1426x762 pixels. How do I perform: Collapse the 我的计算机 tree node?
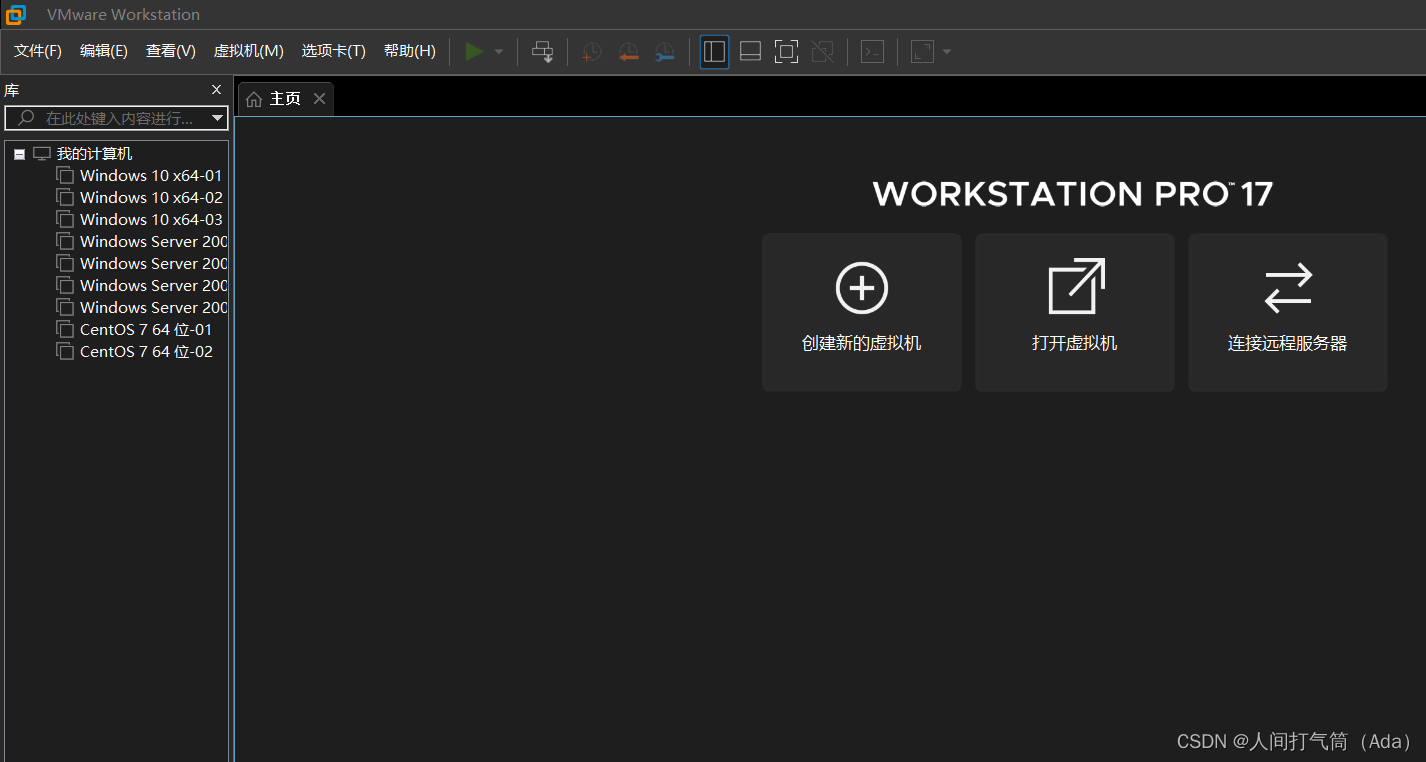pos(19,154)
